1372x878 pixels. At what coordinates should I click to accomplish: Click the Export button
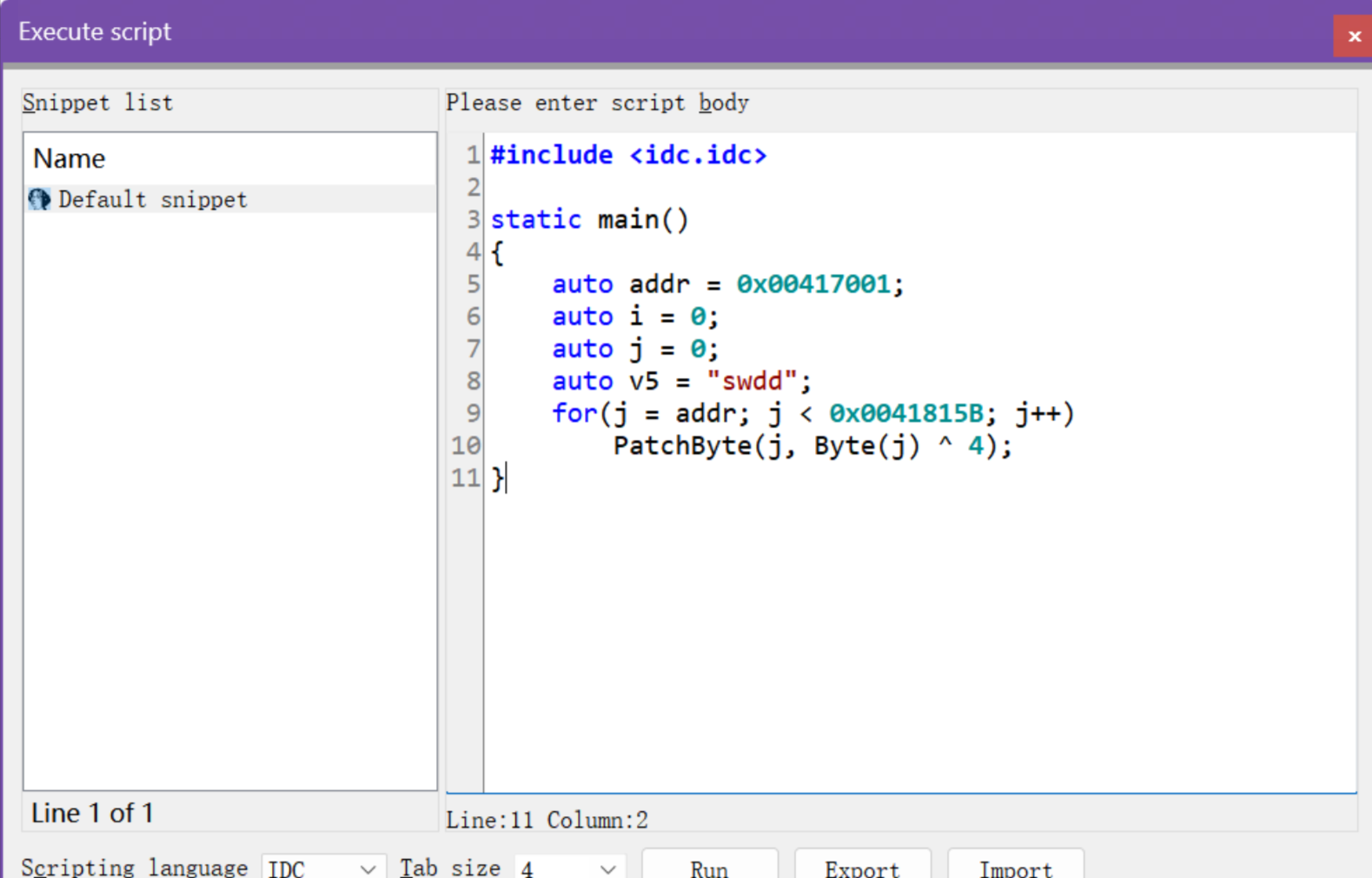[x=862, y=866]
